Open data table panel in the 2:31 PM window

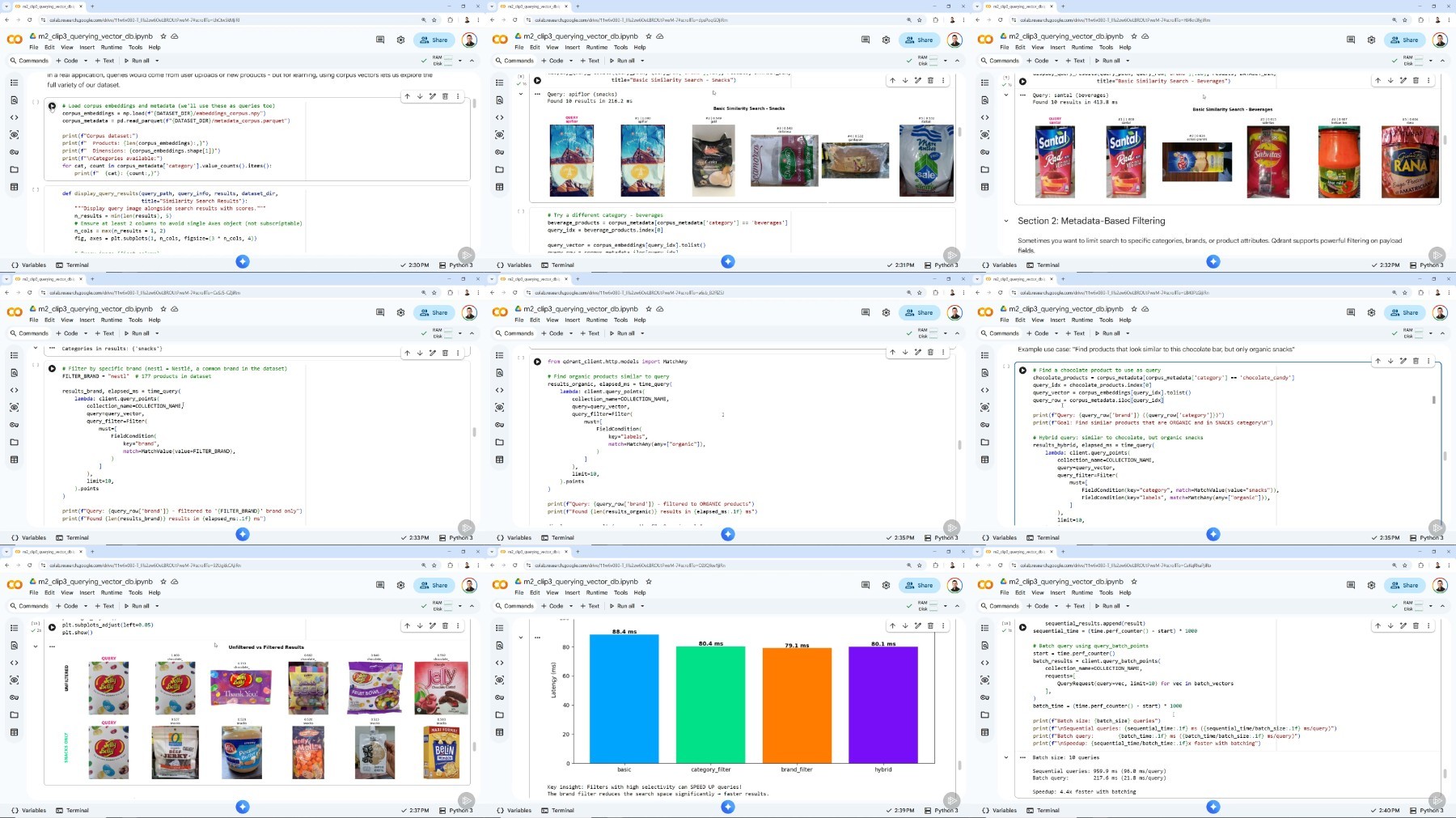499,187
